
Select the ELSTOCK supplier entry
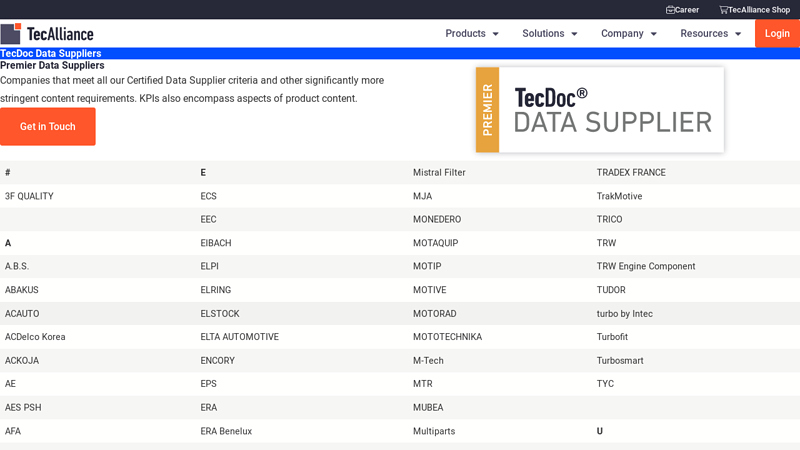220,314
